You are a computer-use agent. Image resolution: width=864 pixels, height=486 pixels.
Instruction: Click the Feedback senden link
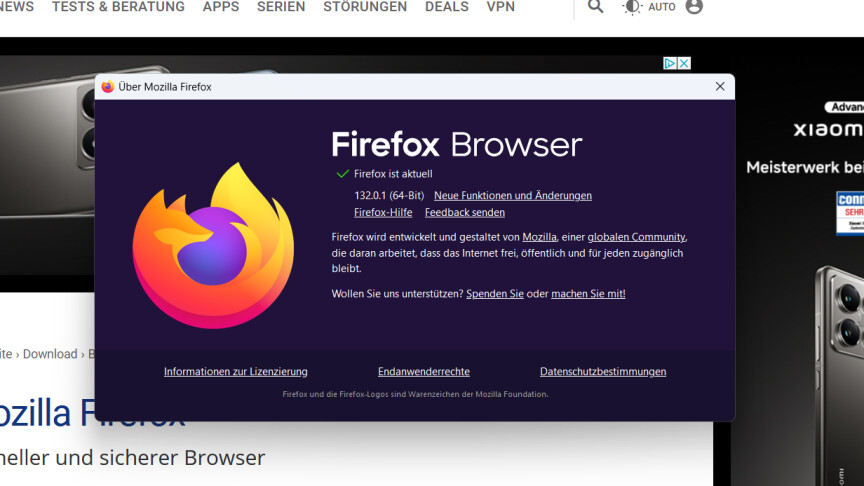pyautogui.click(x=465, y=212)
